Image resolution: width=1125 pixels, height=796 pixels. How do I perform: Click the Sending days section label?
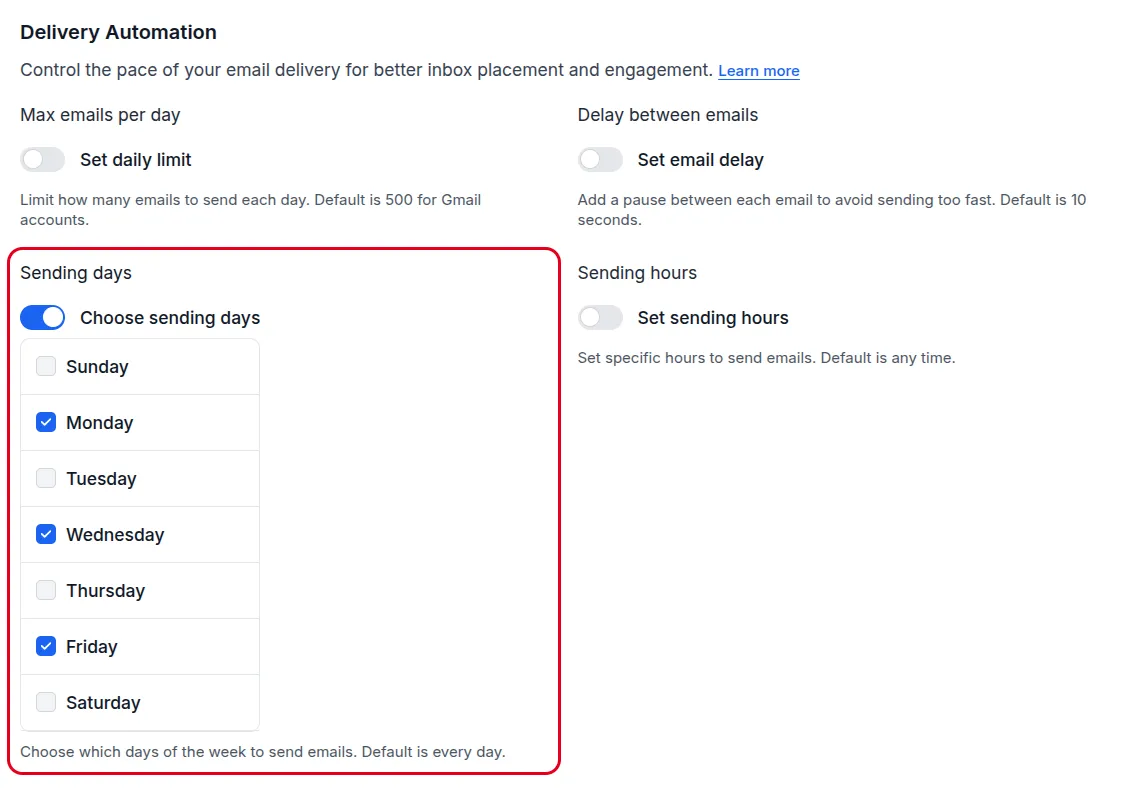pos(76,273)
